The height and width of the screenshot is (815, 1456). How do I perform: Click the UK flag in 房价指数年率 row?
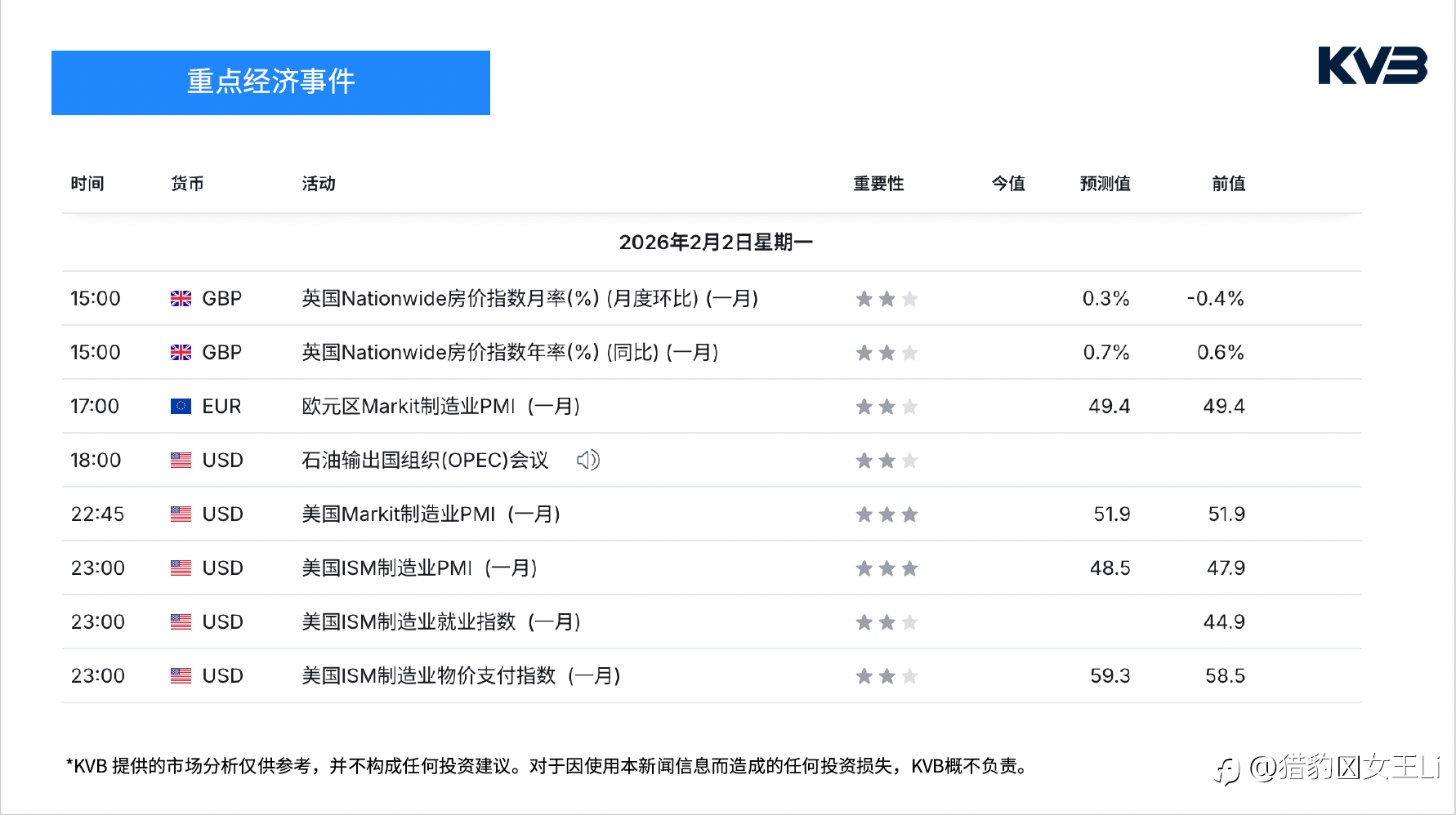pos(181,353)
